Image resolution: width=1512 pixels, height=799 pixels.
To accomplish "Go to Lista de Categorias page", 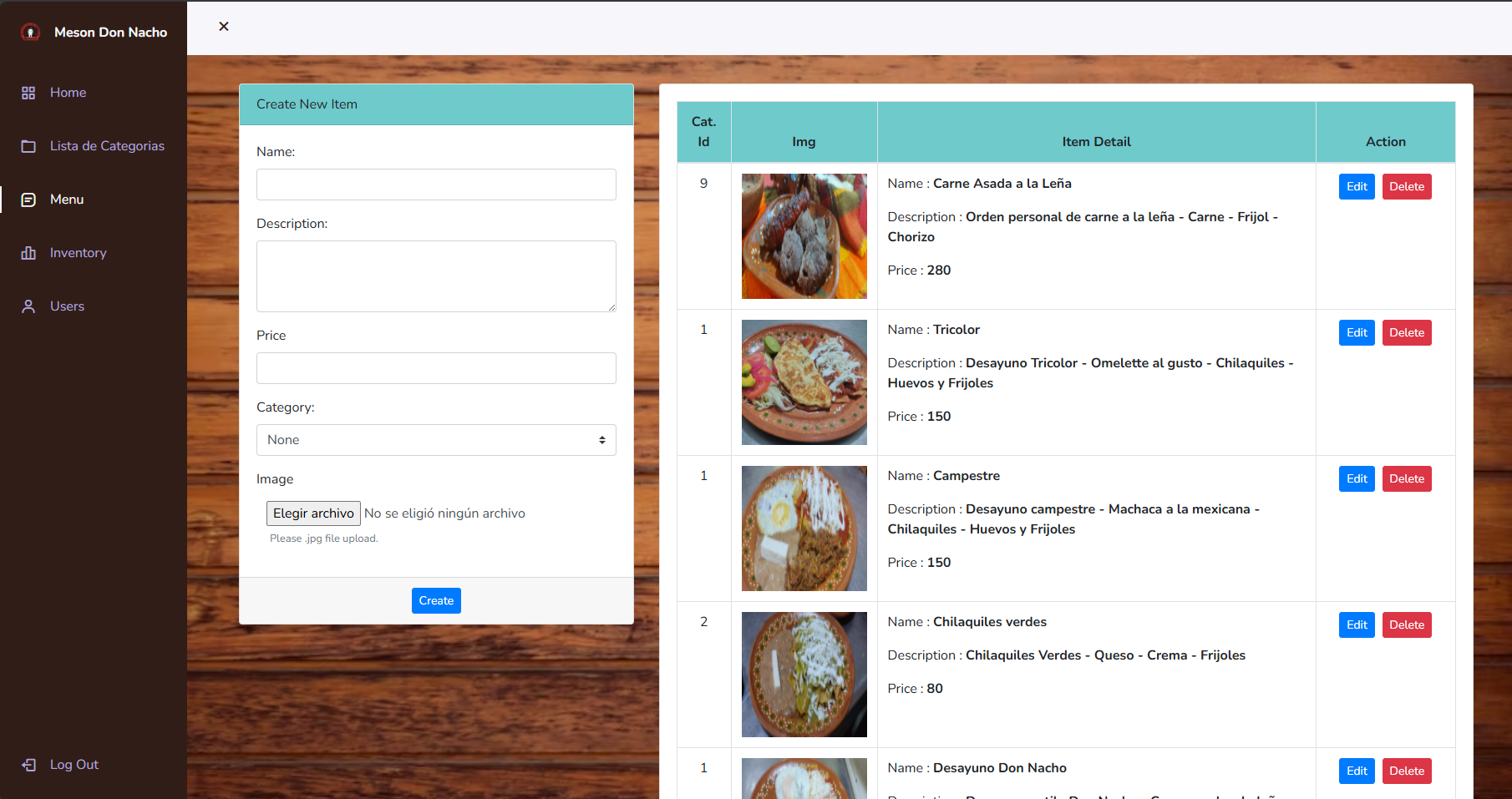I will coord(107,146).
